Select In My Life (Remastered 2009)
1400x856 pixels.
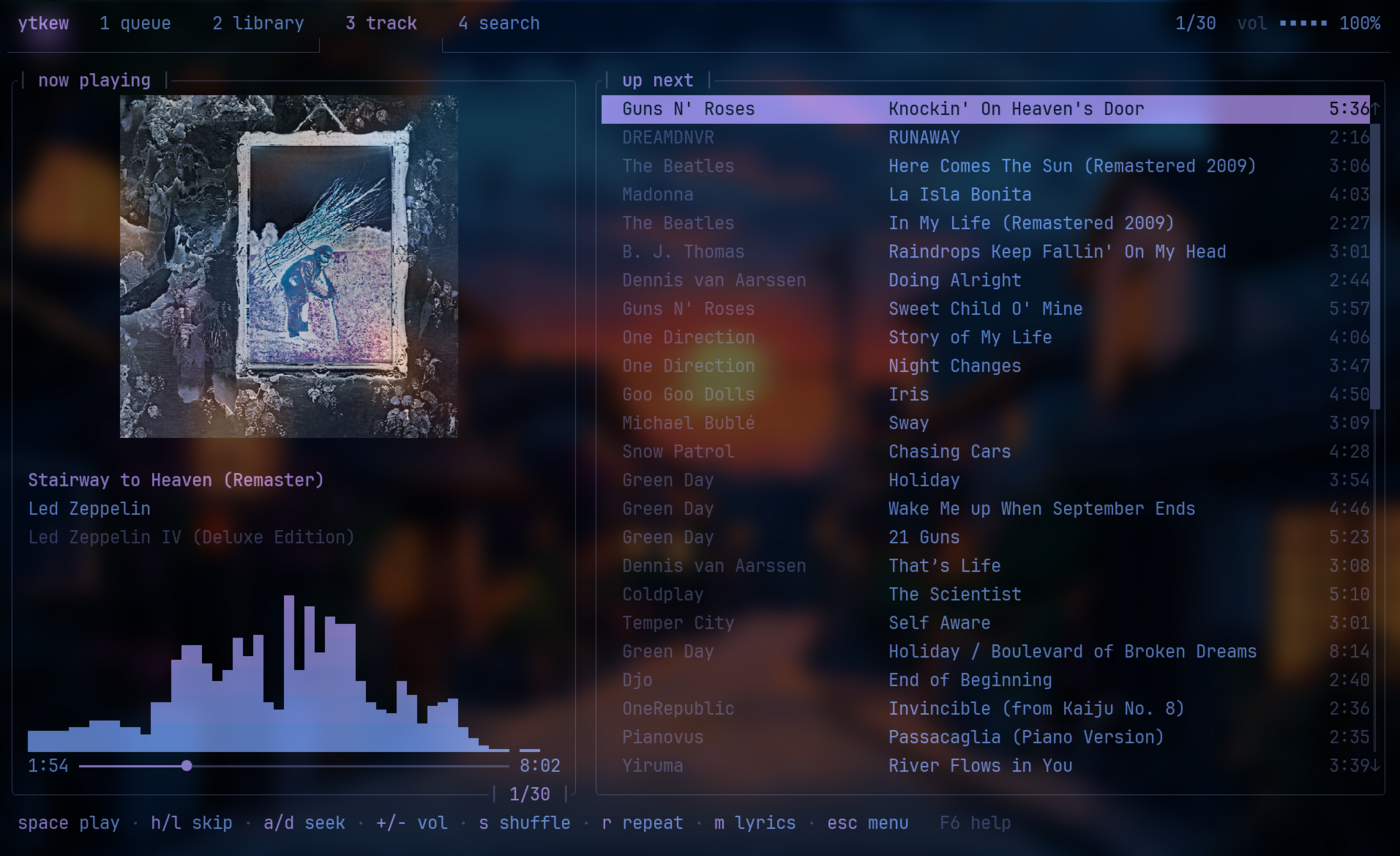click(x=985, y=223)
